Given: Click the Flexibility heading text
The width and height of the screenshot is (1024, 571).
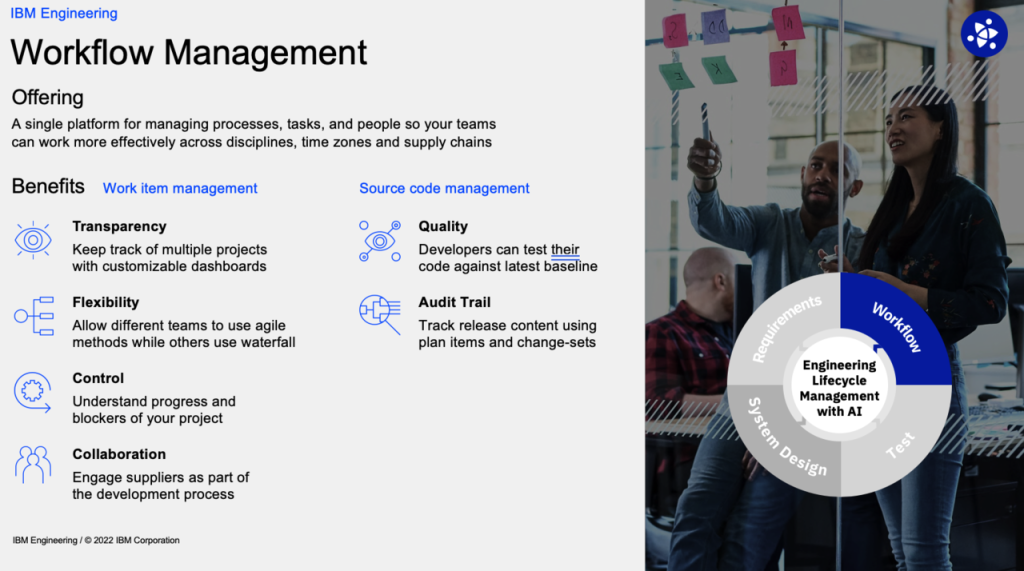Looking at the screenshot, I should (106, 302).
